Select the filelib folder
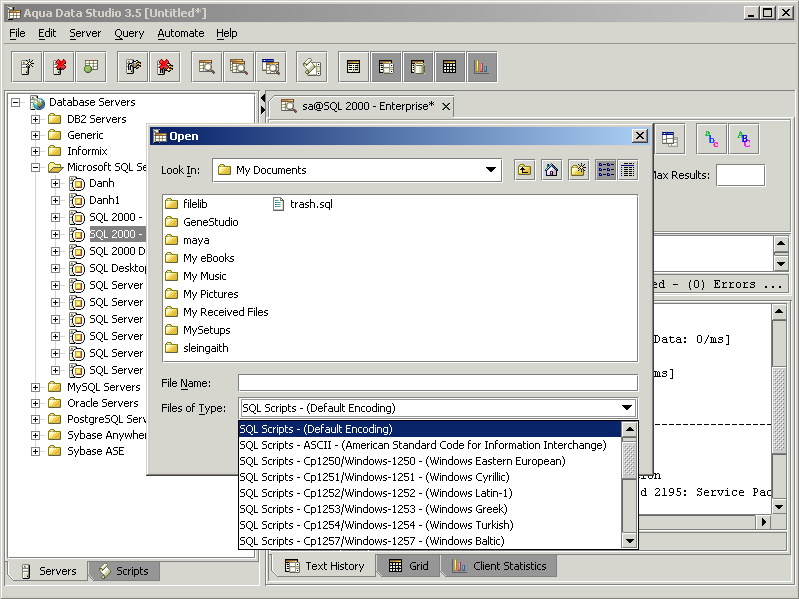This screenshot has height=599, width=799. point(187,204)
